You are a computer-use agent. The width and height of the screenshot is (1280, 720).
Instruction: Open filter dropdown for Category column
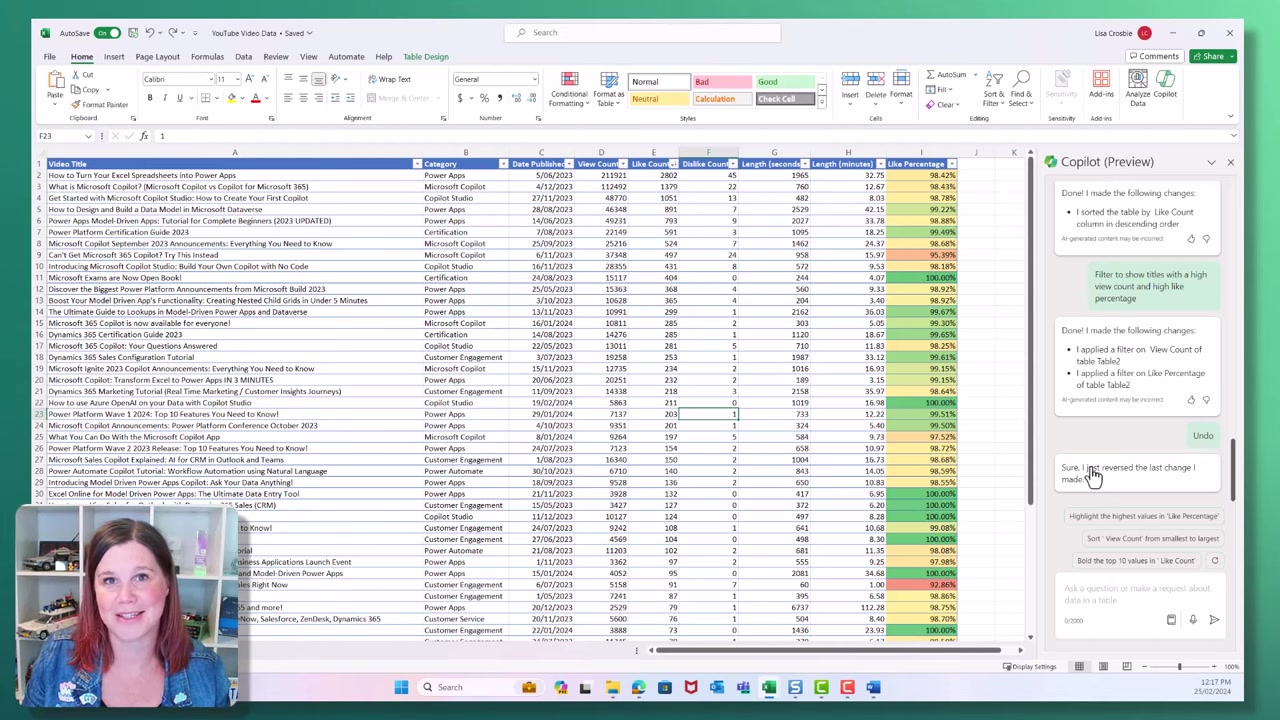point(504,164)
